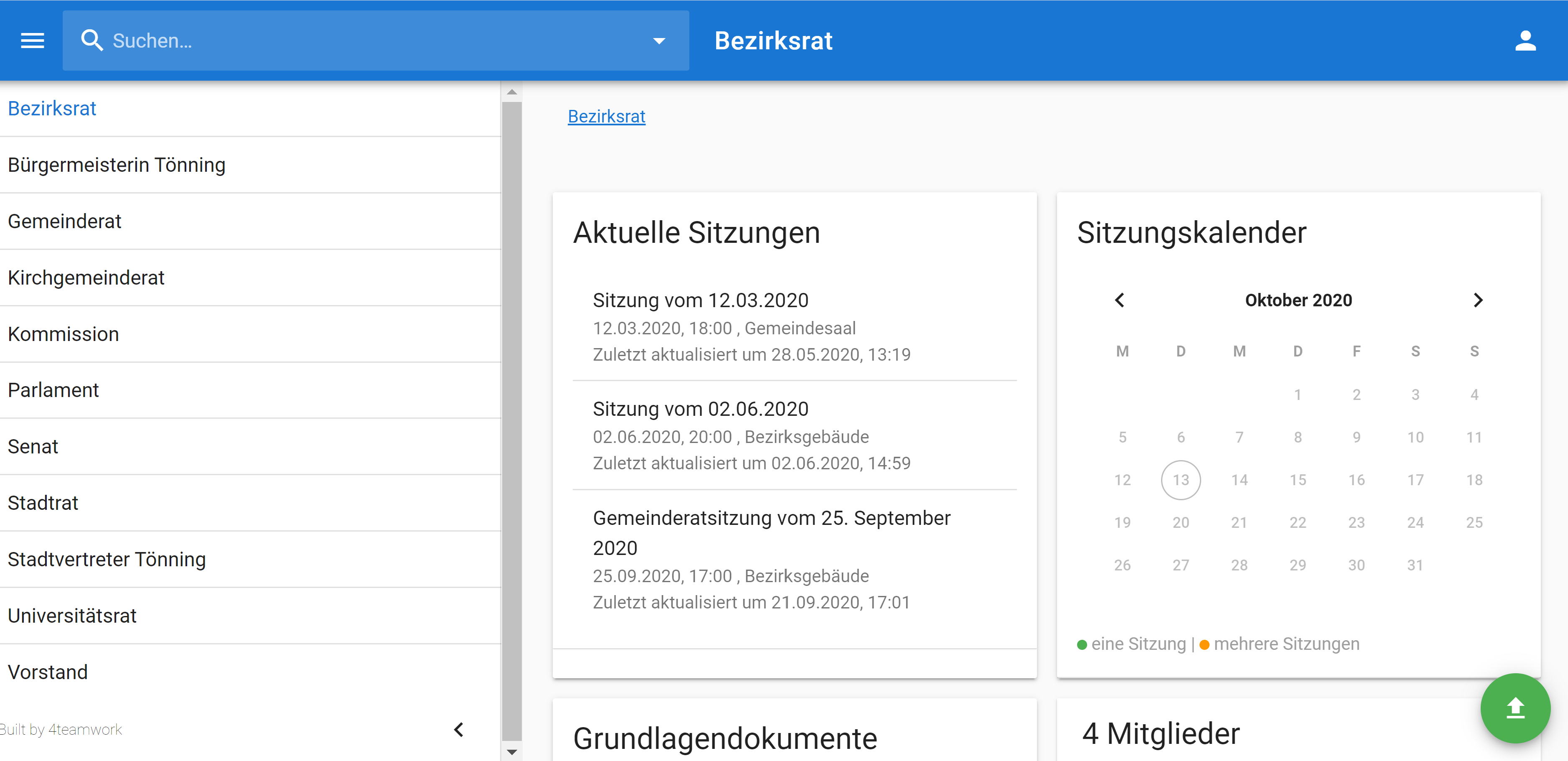
Task: Open the hamburger navigation menu
Action: 32,41
